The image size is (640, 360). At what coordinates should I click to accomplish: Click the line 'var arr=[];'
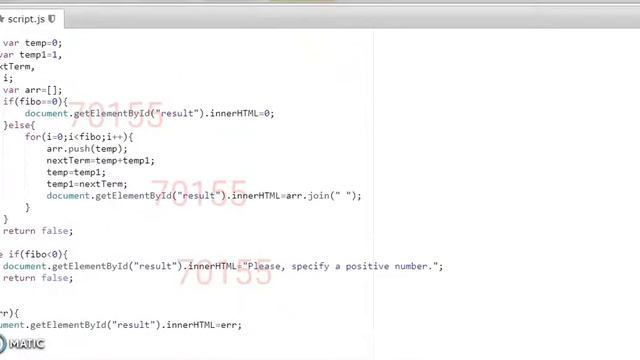[x=33, y=90]
